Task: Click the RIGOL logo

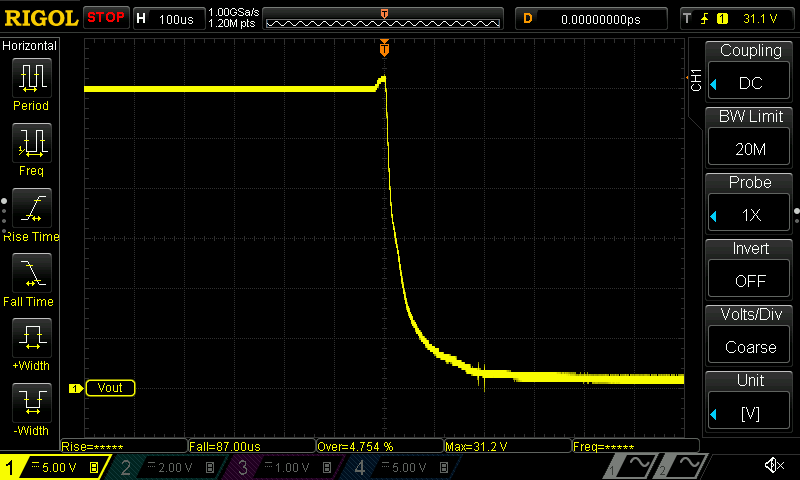Action: [41, 18]
